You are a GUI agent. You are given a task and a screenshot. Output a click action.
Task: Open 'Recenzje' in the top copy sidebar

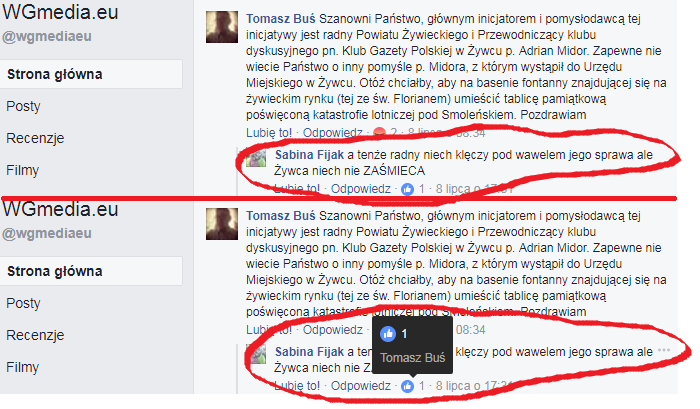click(35, 138)
